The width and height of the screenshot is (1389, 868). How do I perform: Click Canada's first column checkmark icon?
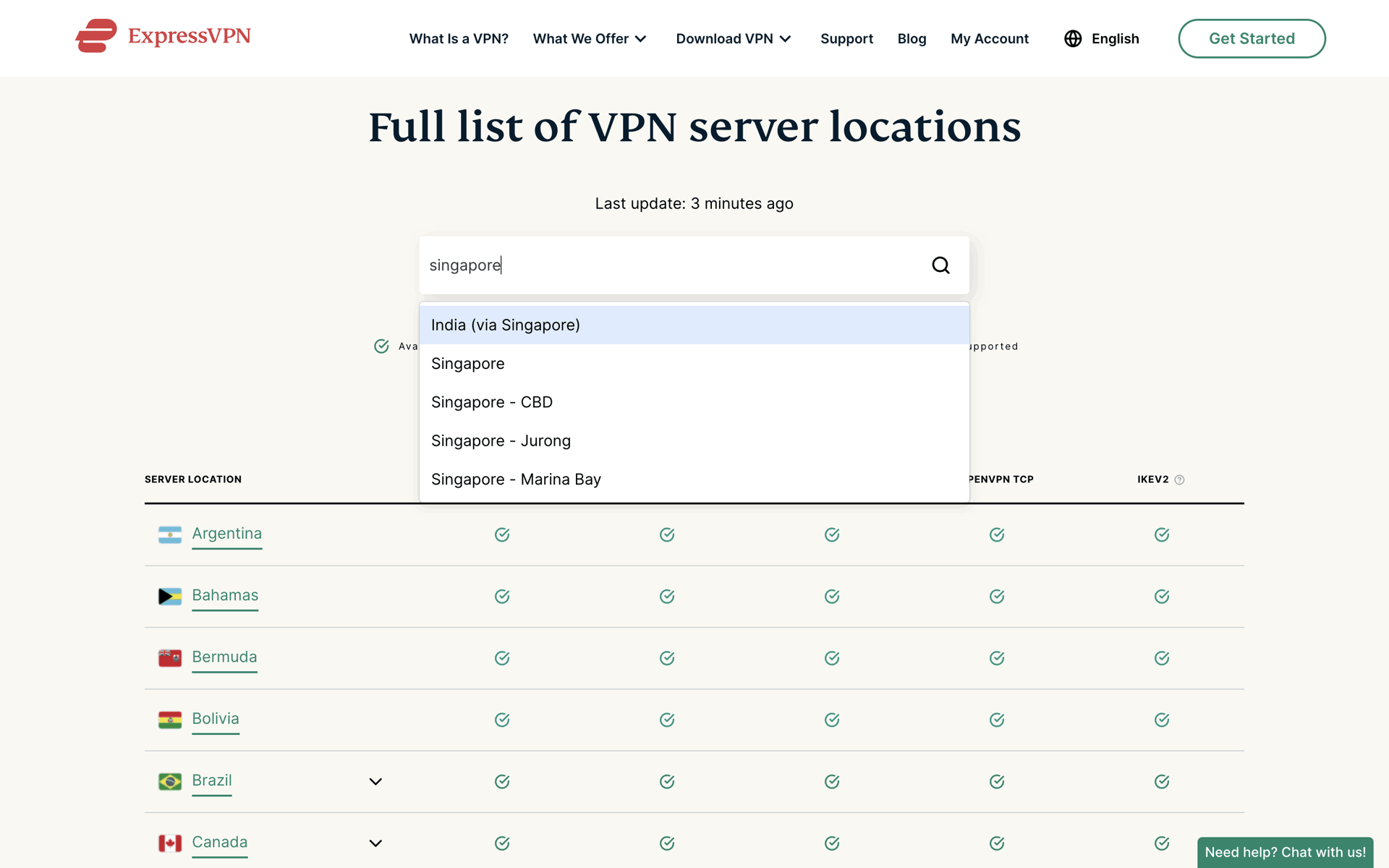pyautogui.click(x=502, y=843)
